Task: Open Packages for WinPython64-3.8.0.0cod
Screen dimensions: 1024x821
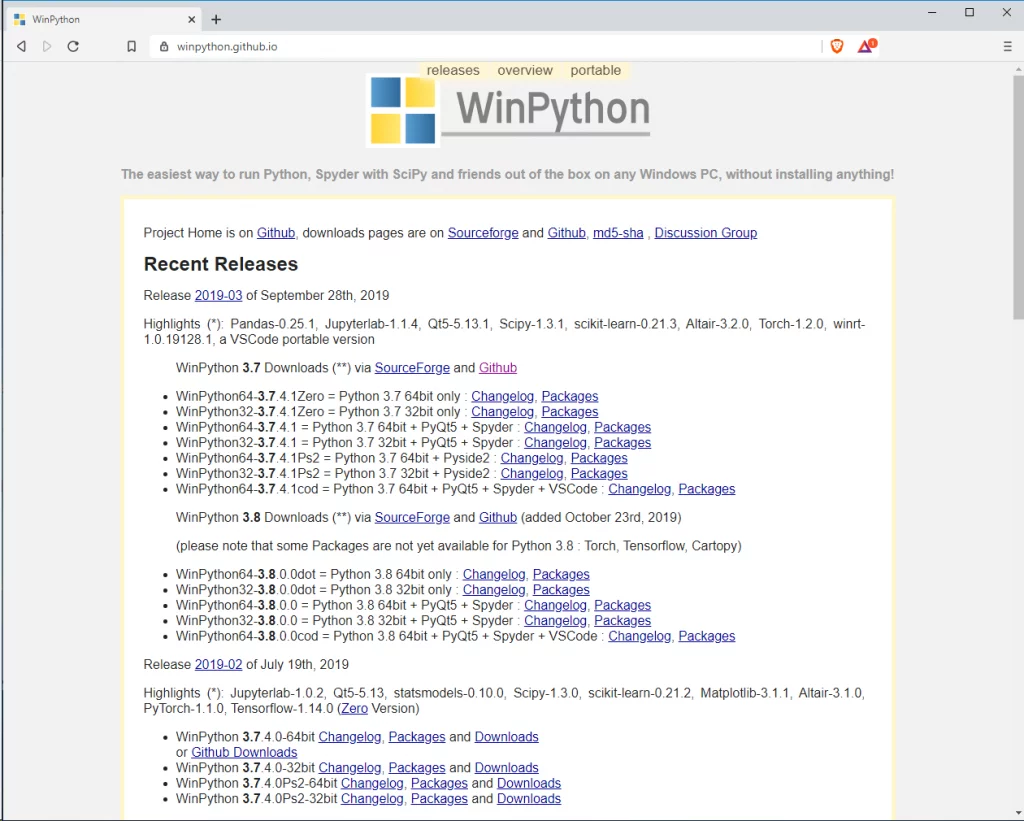Action: 707,636
